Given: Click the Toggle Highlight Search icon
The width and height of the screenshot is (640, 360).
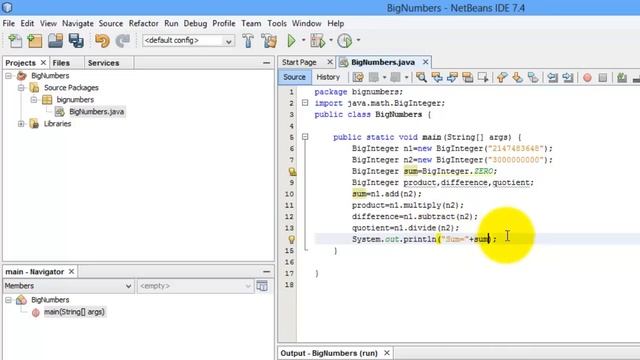Looking at the screenshot, I should (467, 77).
